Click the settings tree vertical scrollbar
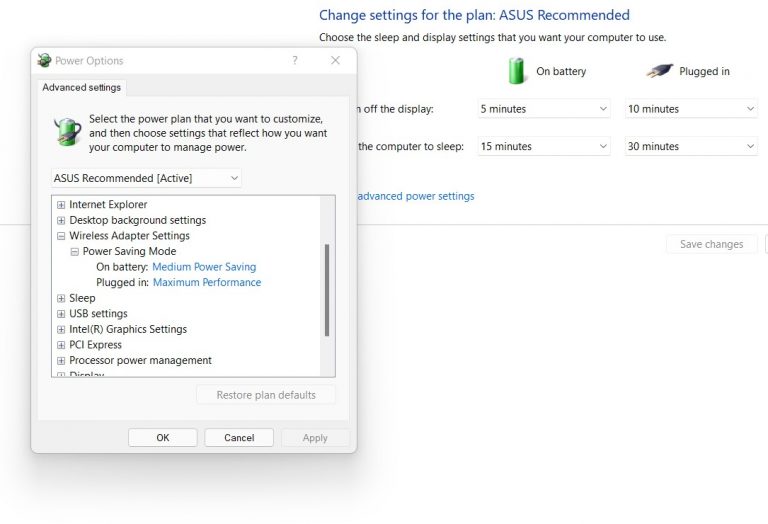This screenshot has height=524, width=768. pyautogui.click(x=326, y=290)
